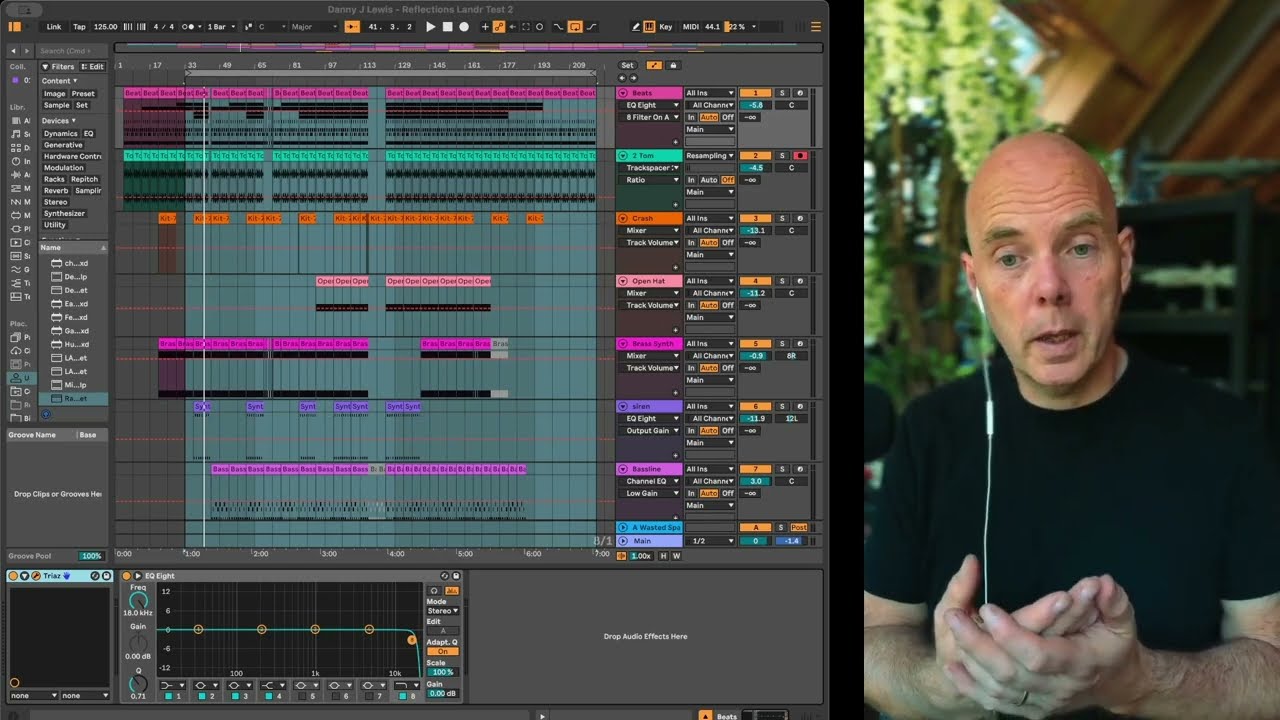Screen dimensions: 1280x720
Task: Open the Major scale mode dropdown
Action: 314,27
